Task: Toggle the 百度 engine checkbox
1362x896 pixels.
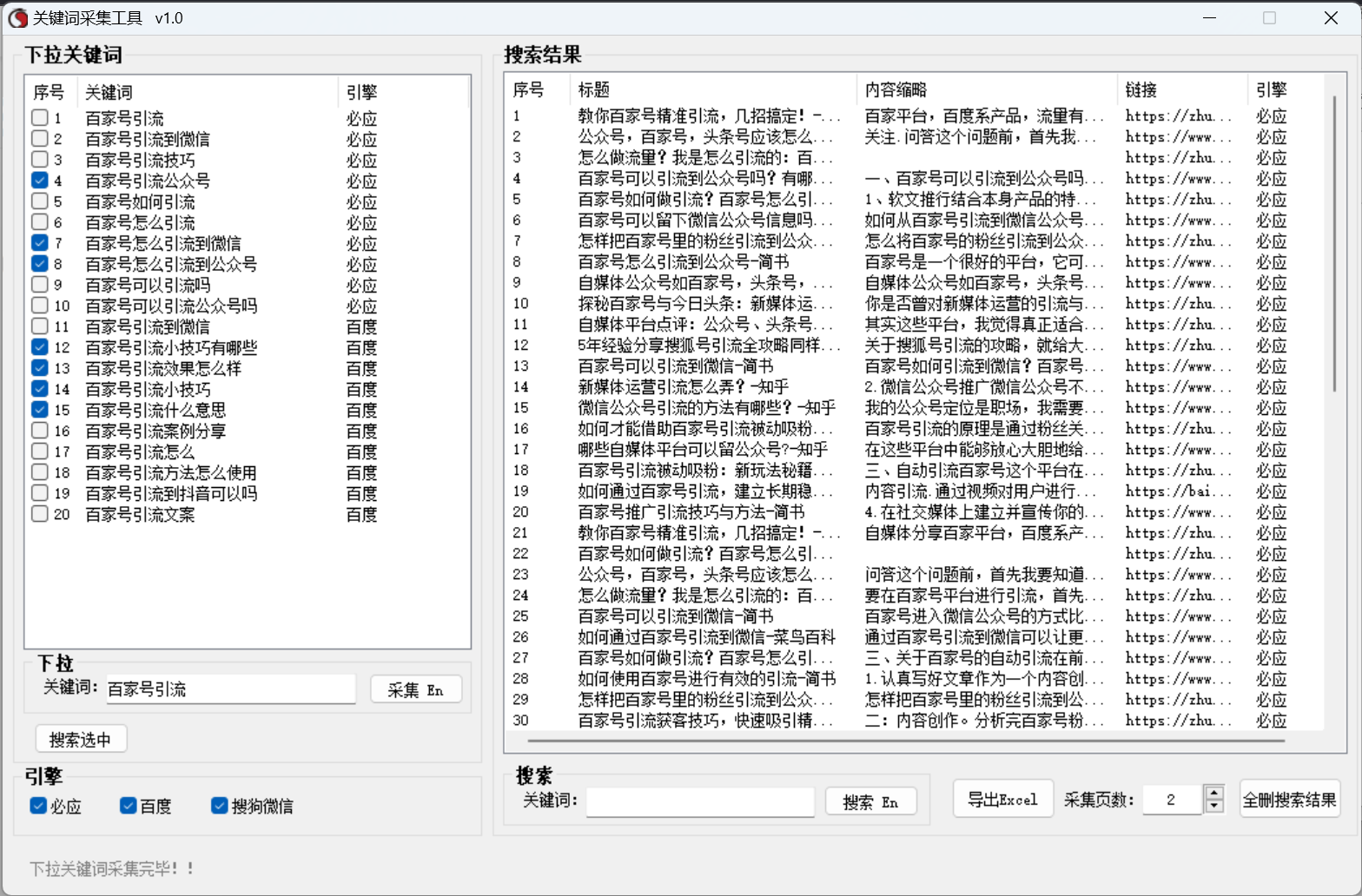Action: point(129,806)
